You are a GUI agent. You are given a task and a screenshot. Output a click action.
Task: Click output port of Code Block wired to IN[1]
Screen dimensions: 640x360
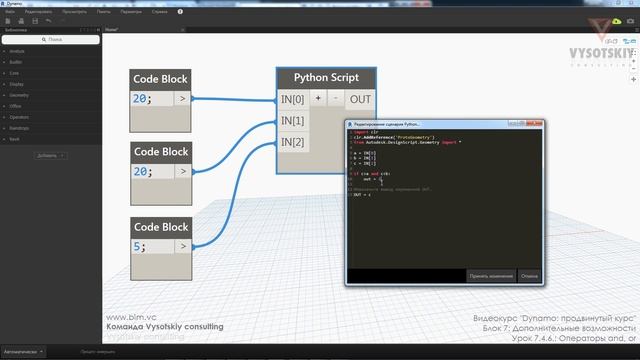tap(183, 171)
